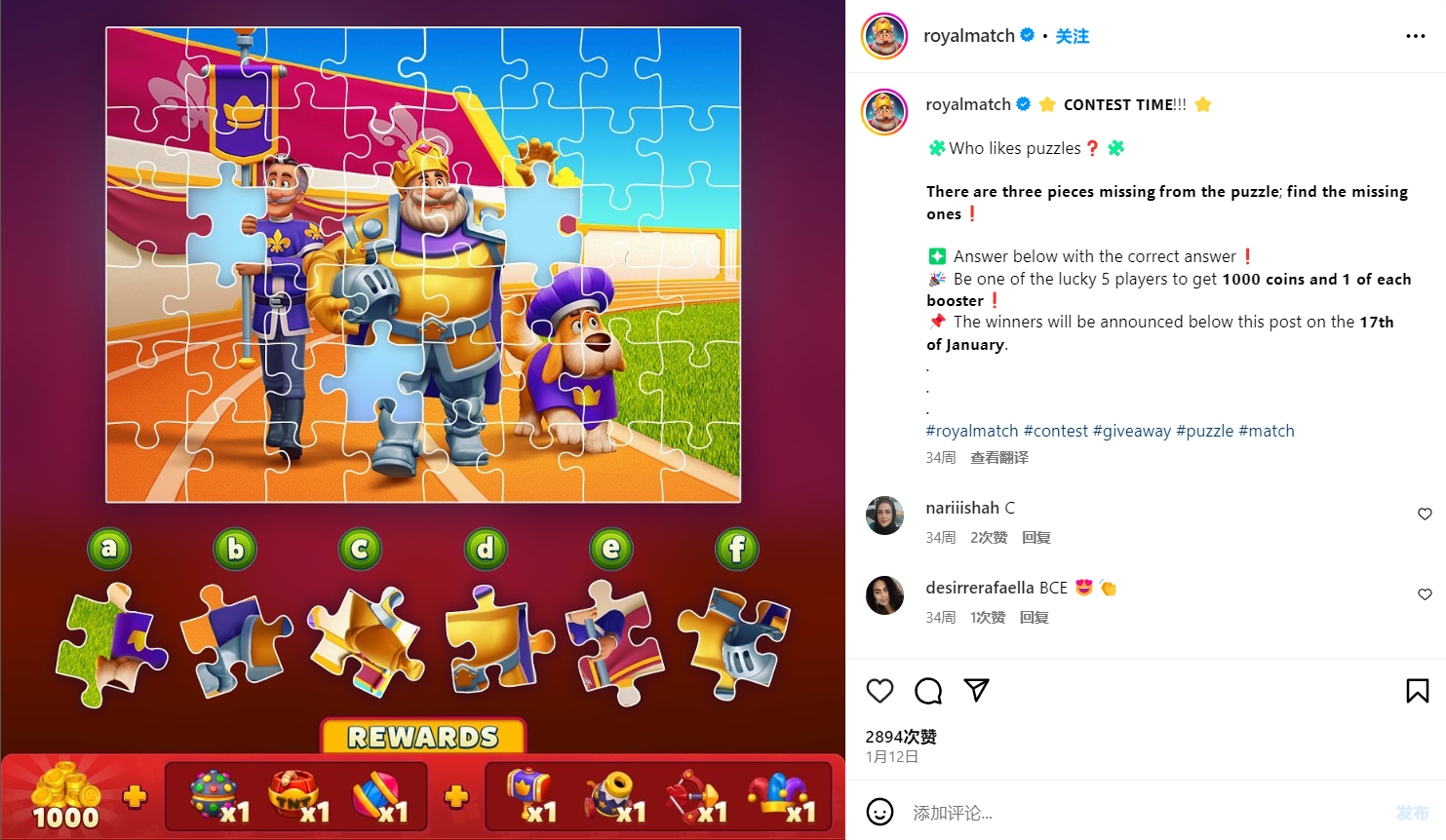Open the #giveaway hashtag

1132,431
